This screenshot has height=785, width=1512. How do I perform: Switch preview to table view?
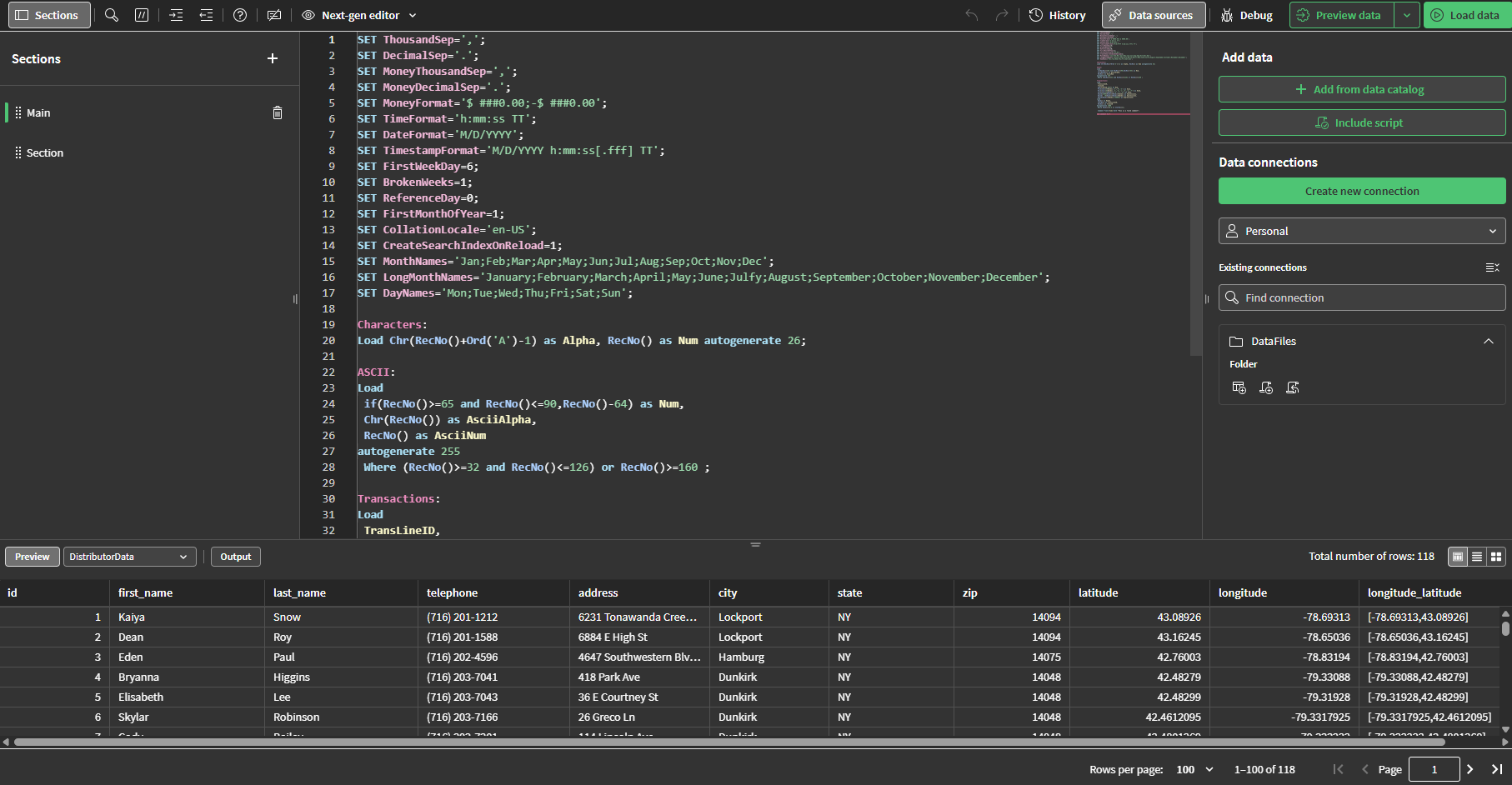1458,557
